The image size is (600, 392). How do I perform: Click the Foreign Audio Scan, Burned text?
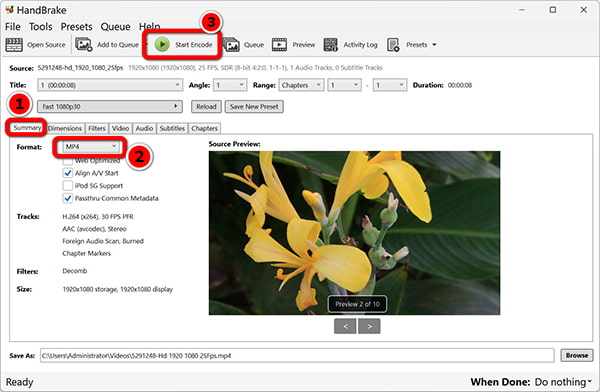[x=103, y=241]
